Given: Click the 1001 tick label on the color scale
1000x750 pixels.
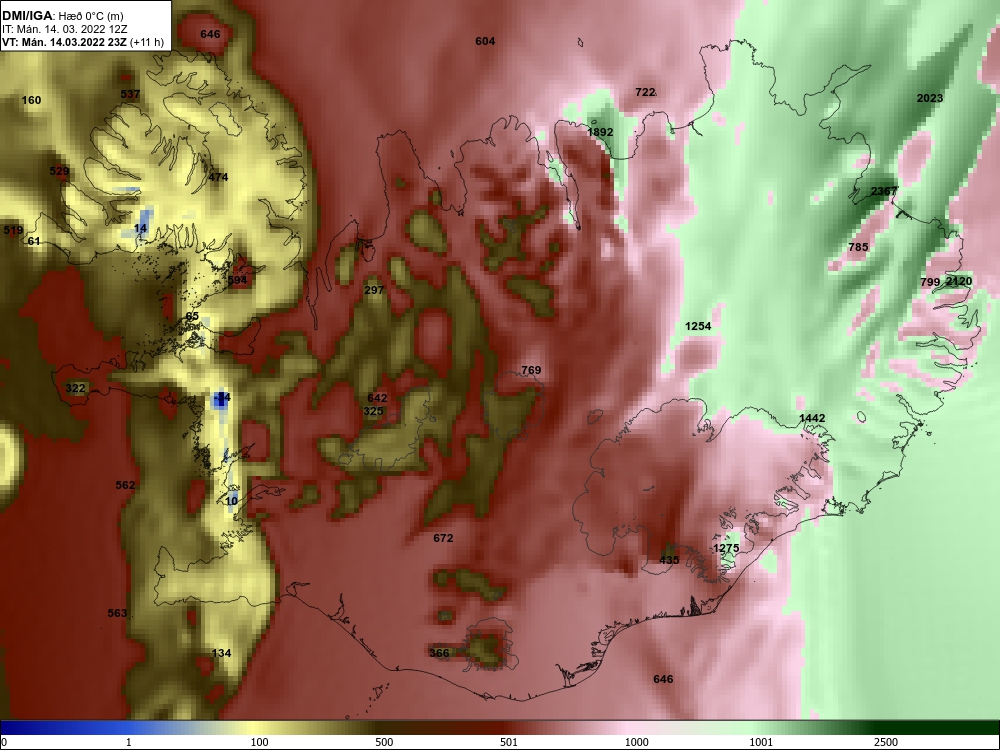Looking at the screenshot, I should [761, 742].
